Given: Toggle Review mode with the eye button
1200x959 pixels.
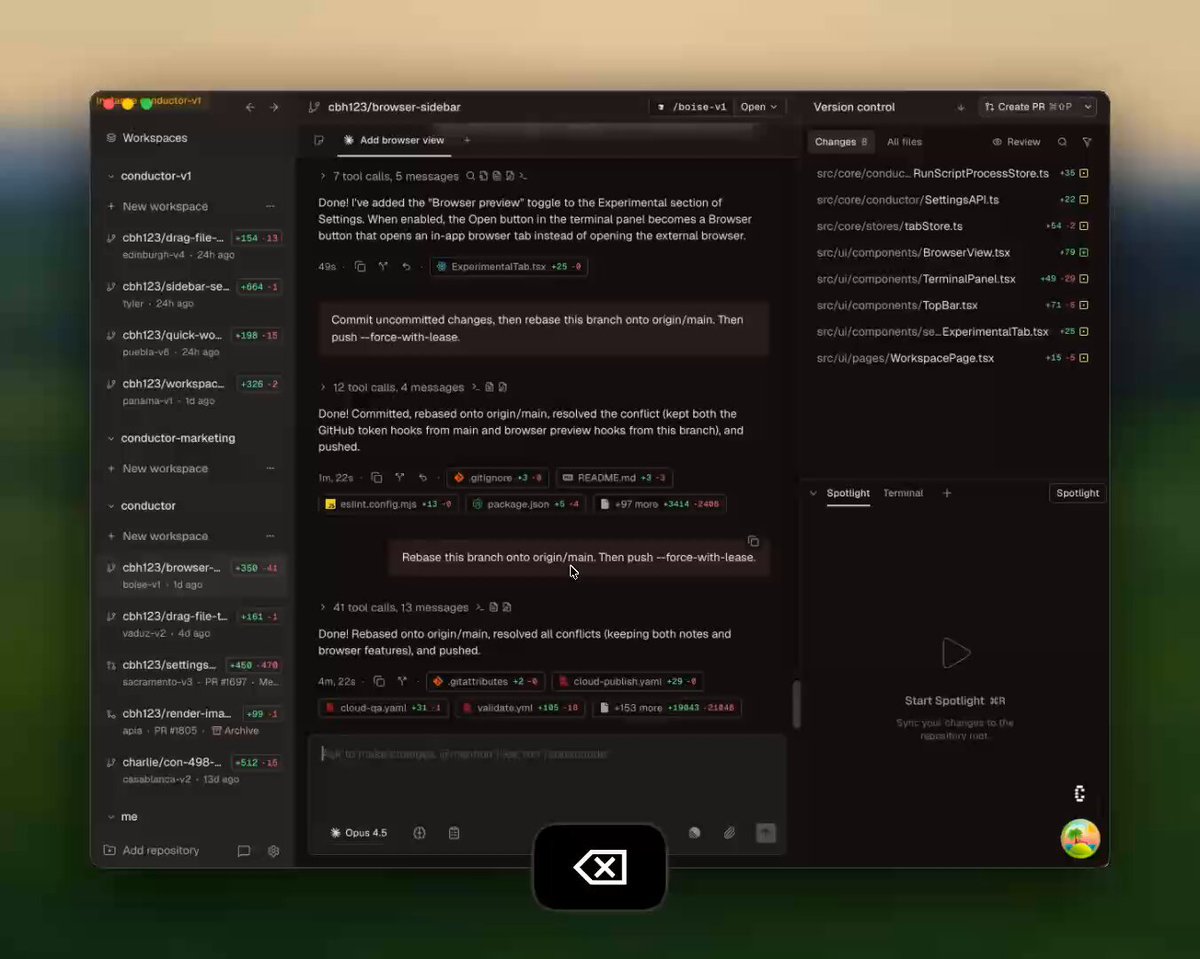Looking at the screenshot, I should click(x=1016, y=142).
